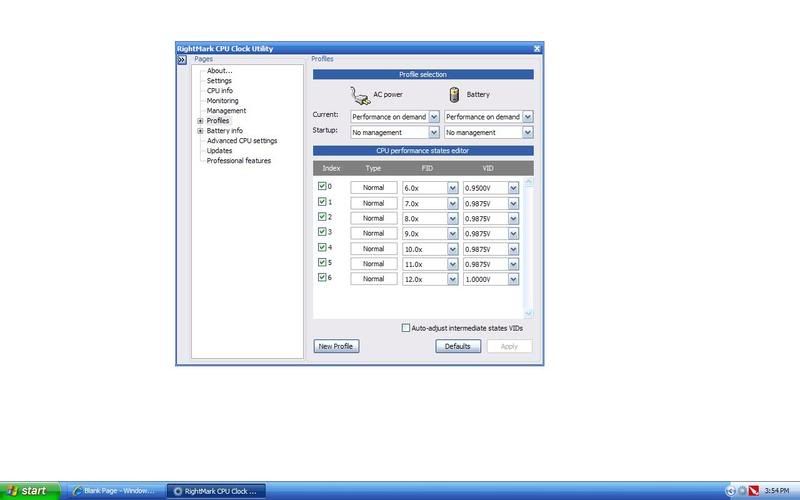Open the 9.0x FID dropdown
Screen dimensions: 800x500
pos(453,234)
